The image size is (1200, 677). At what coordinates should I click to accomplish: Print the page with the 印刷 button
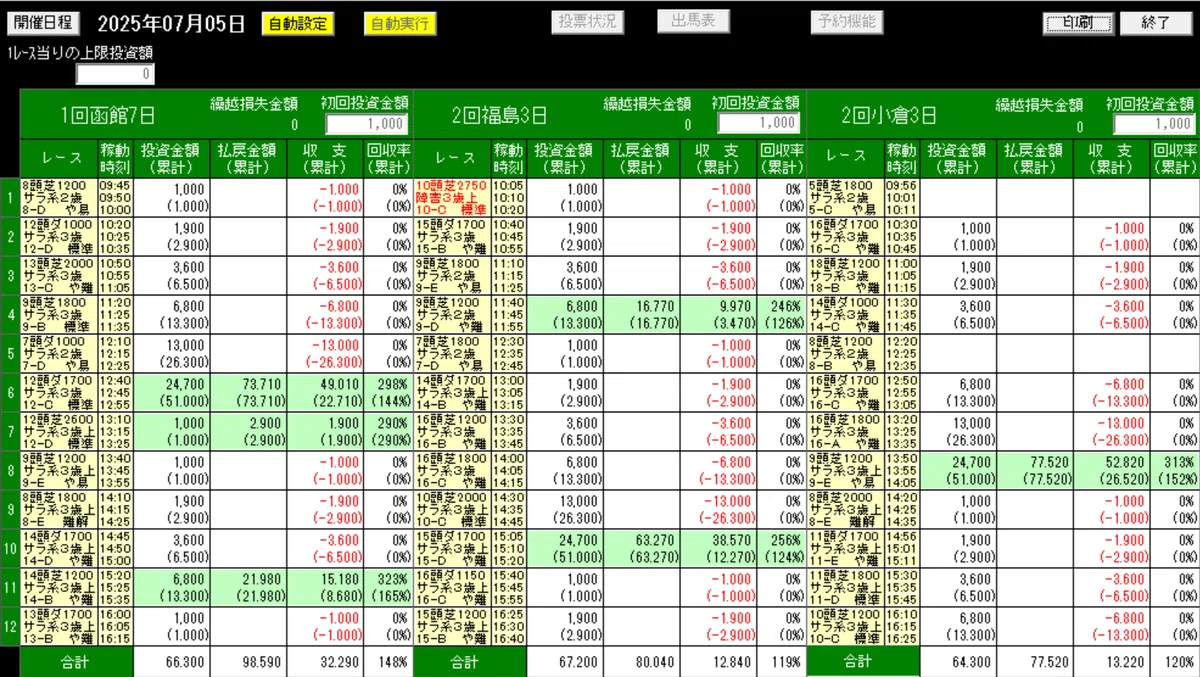point(1078,23)
